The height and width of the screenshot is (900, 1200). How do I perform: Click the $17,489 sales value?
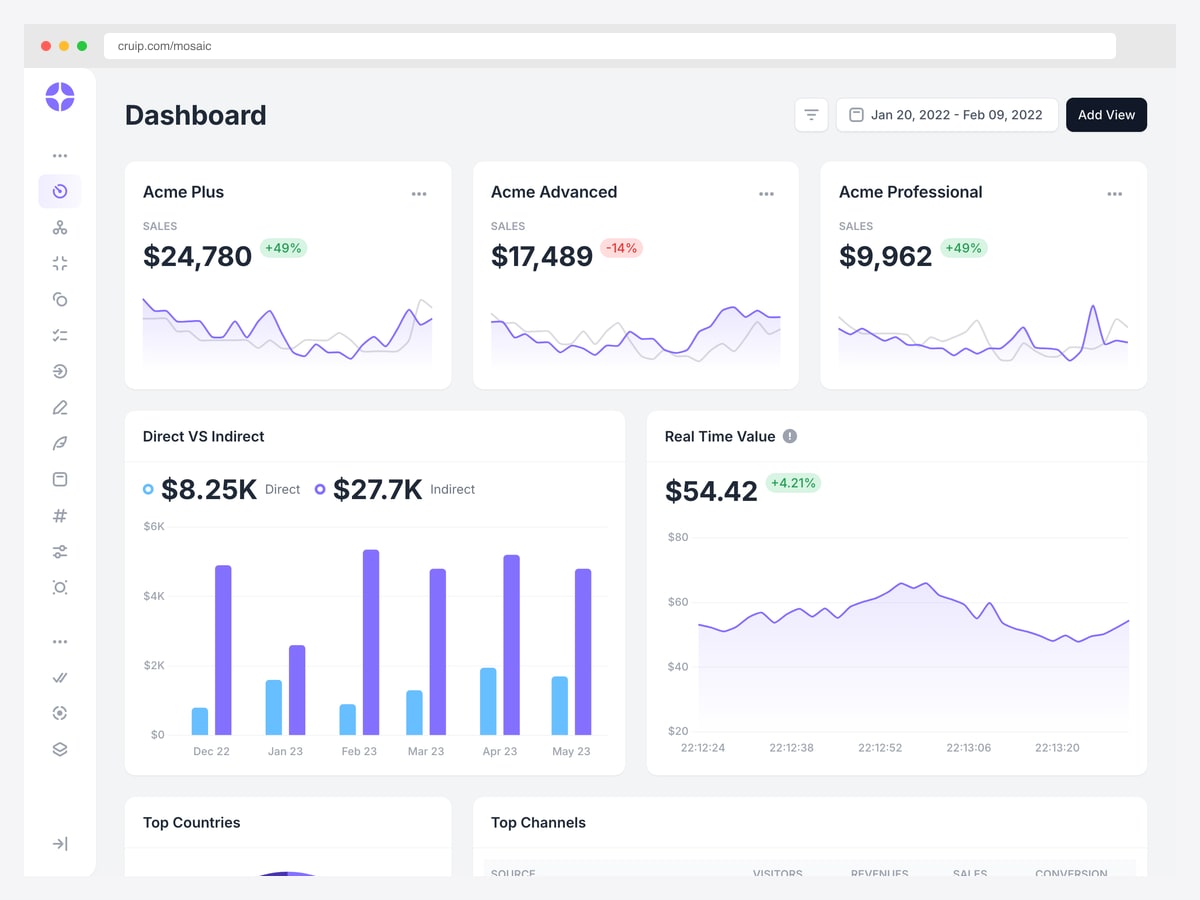coord(542,256)
